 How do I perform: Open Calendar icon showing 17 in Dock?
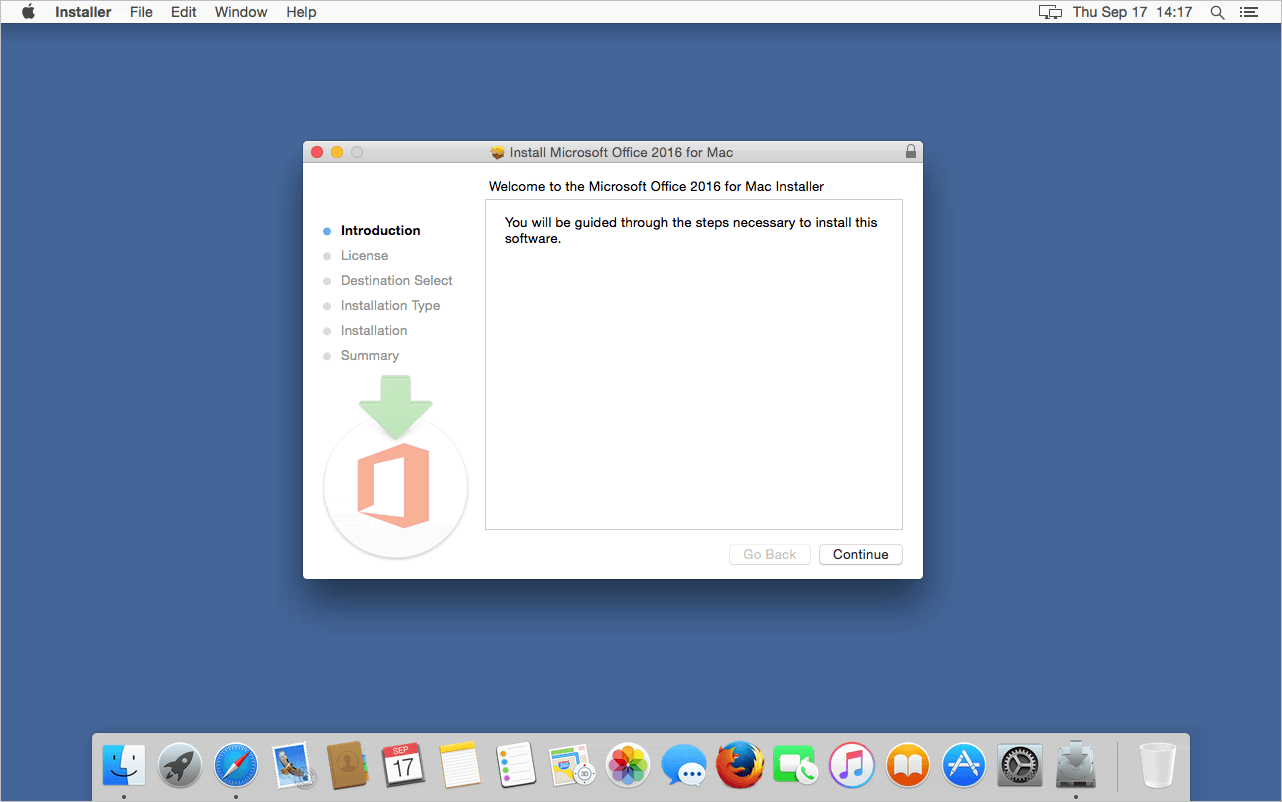pos(404,767)
